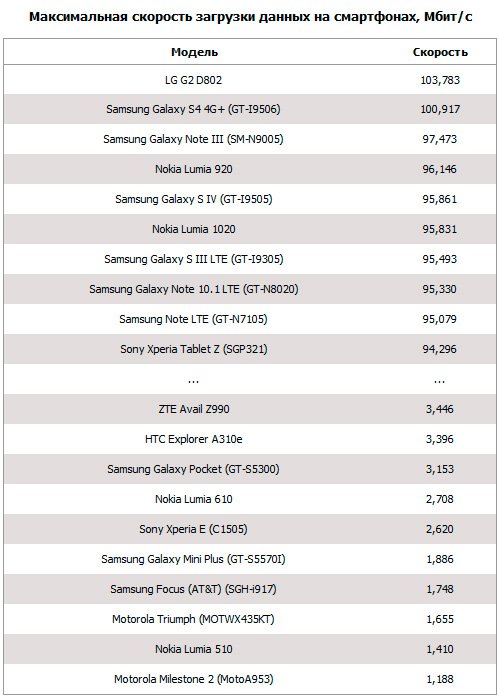Click the Скорость column header
499x697 pixels.
coord(440,52)
